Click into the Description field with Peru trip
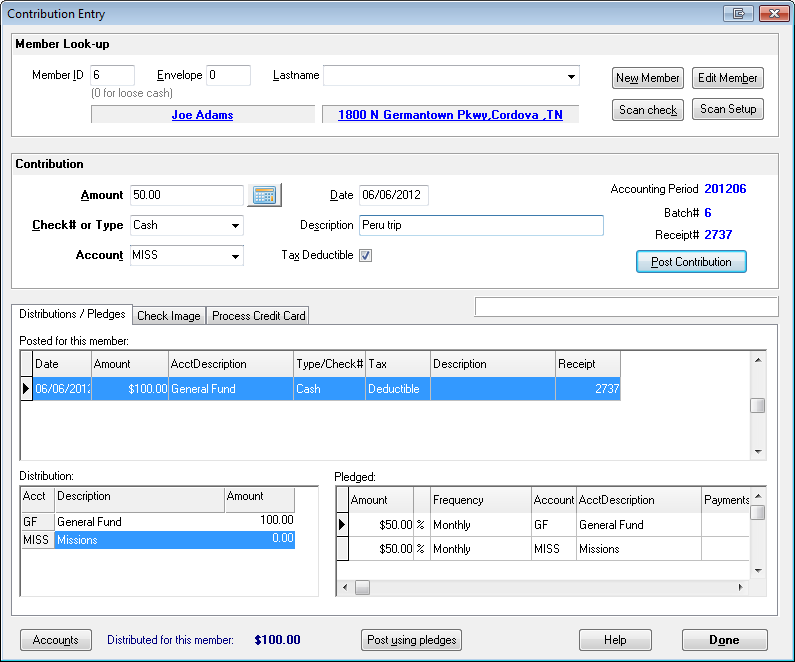The image size is (795, 662). pyautogui.click(x=481, y=225)
